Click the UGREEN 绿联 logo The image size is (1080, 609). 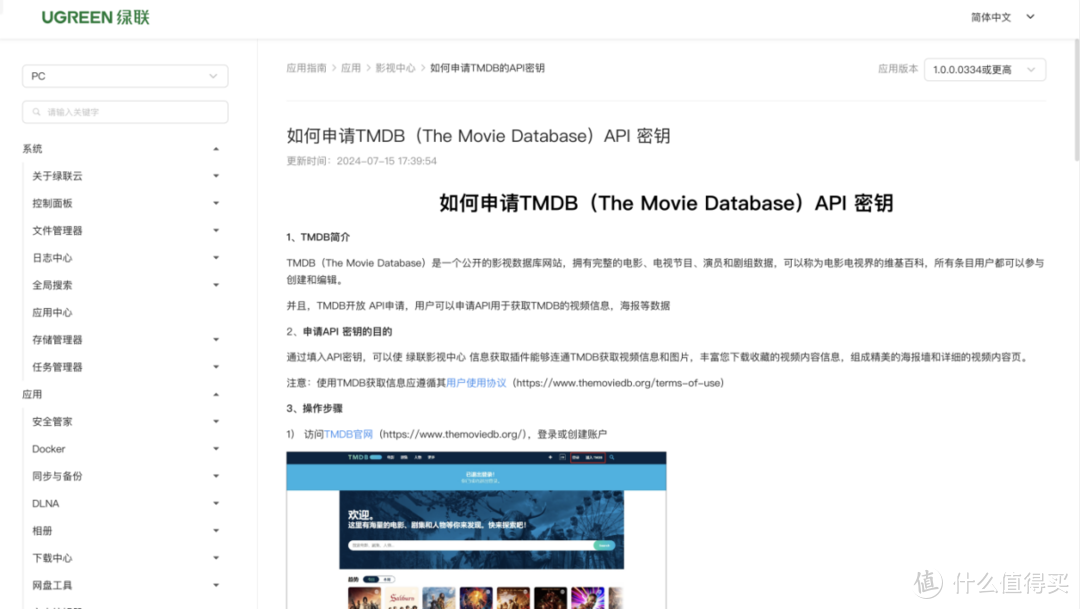[x=95, y=17]
